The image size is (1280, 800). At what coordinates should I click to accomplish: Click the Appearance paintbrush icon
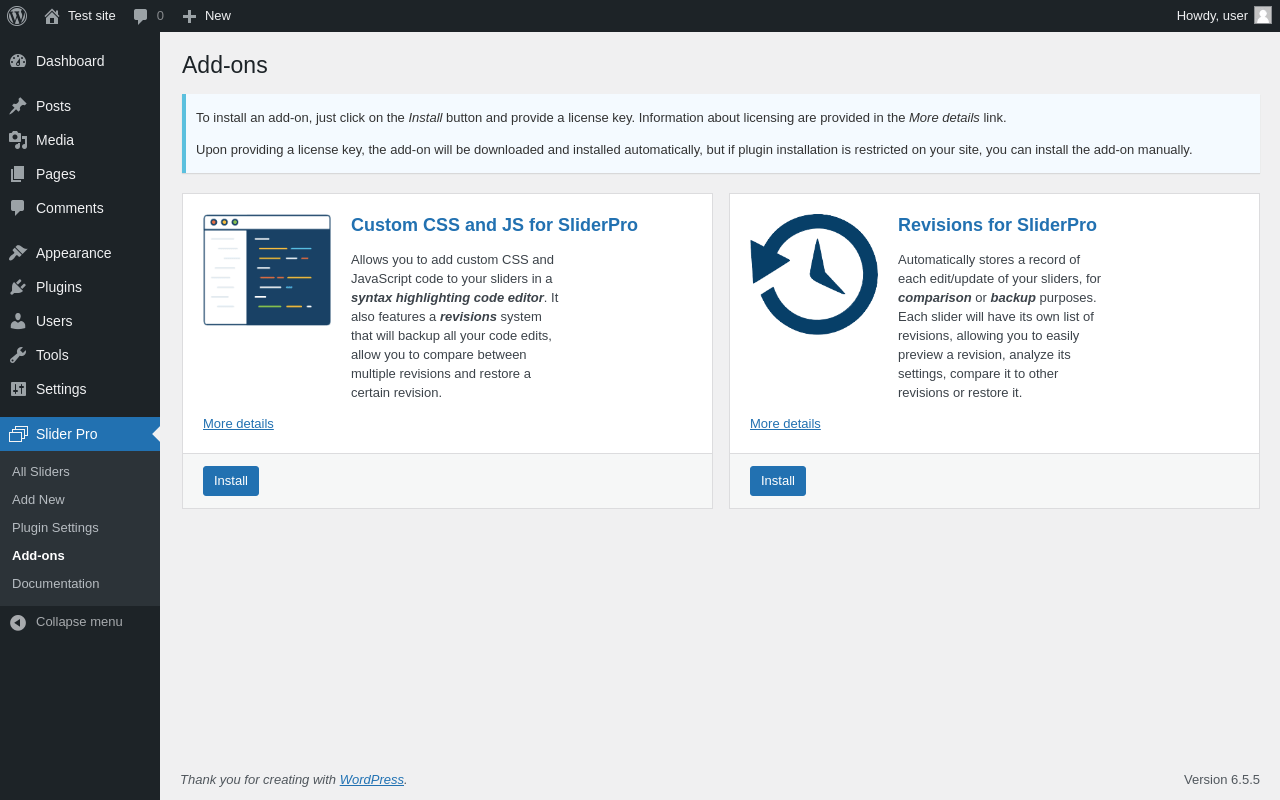pos(18,253)
